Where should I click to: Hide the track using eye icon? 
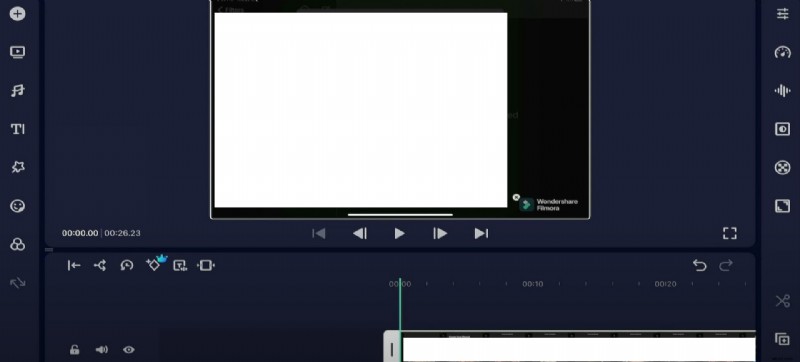[129, 350]
